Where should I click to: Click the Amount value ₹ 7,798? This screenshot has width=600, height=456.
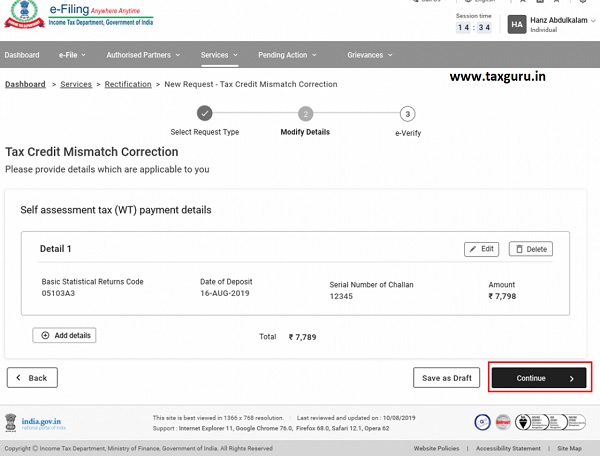tap(502, 296)
